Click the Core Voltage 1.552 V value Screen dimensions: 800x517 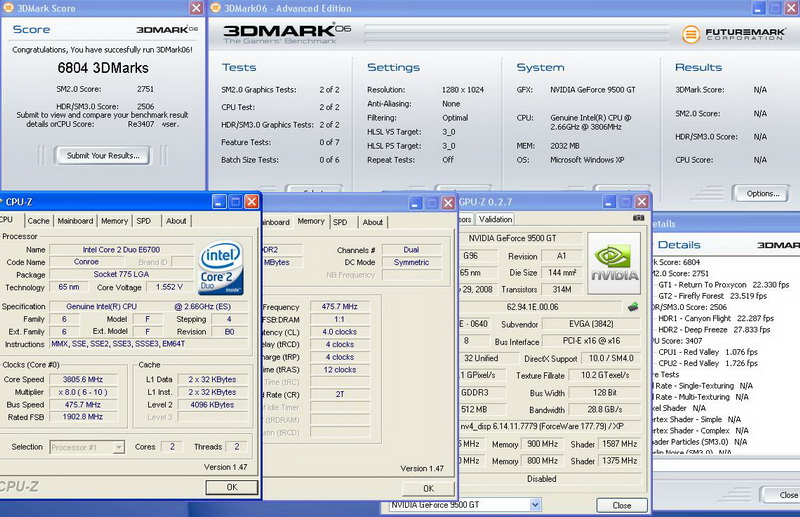169,287
